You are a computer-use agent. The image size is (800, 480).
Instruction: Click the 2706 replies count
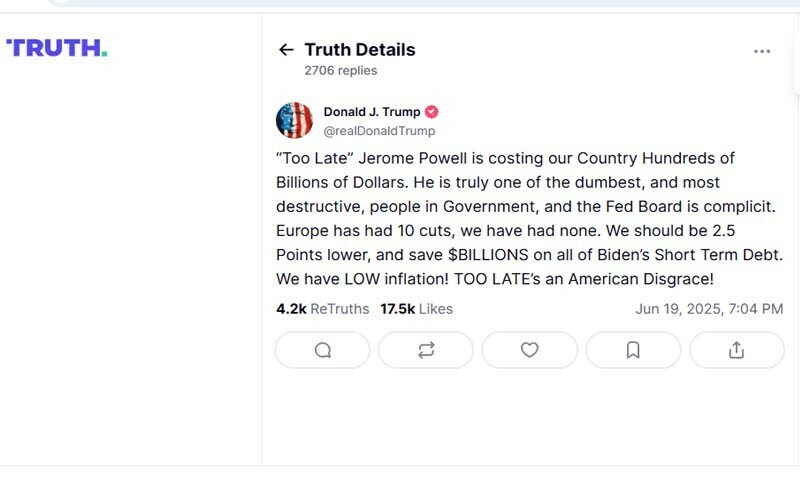click(x=340, y=71)
